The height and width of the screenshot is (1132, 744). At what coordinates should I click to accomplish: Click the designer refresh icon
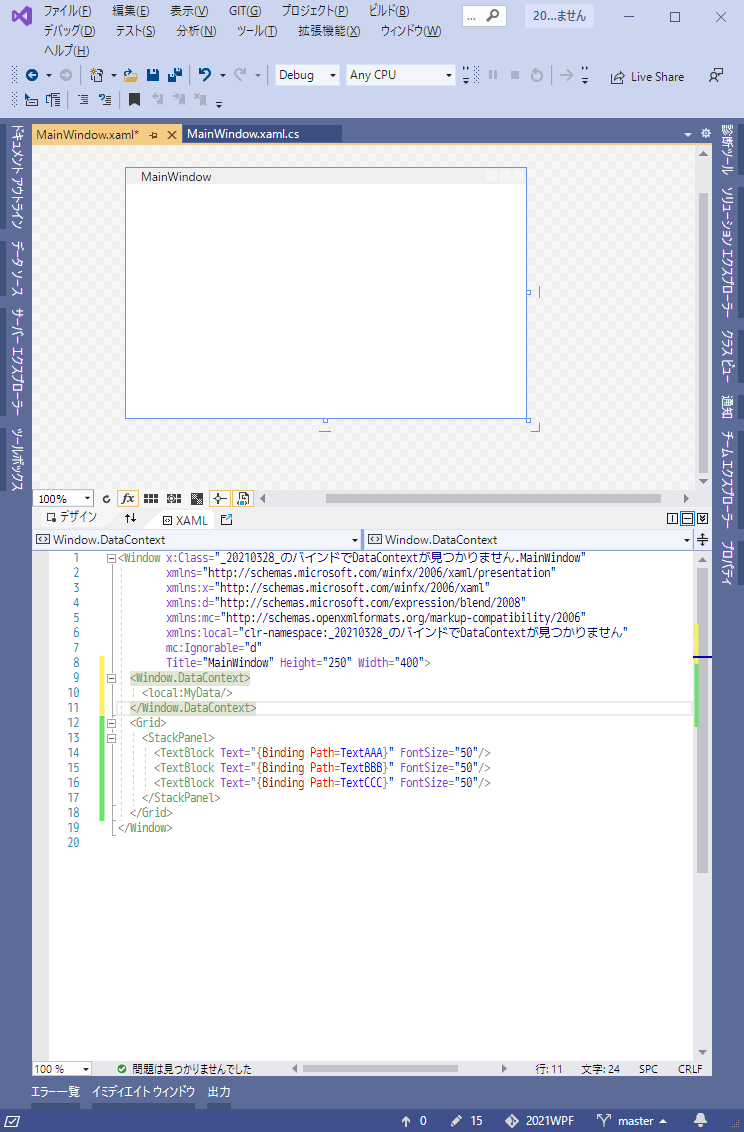tap(106, 499)
